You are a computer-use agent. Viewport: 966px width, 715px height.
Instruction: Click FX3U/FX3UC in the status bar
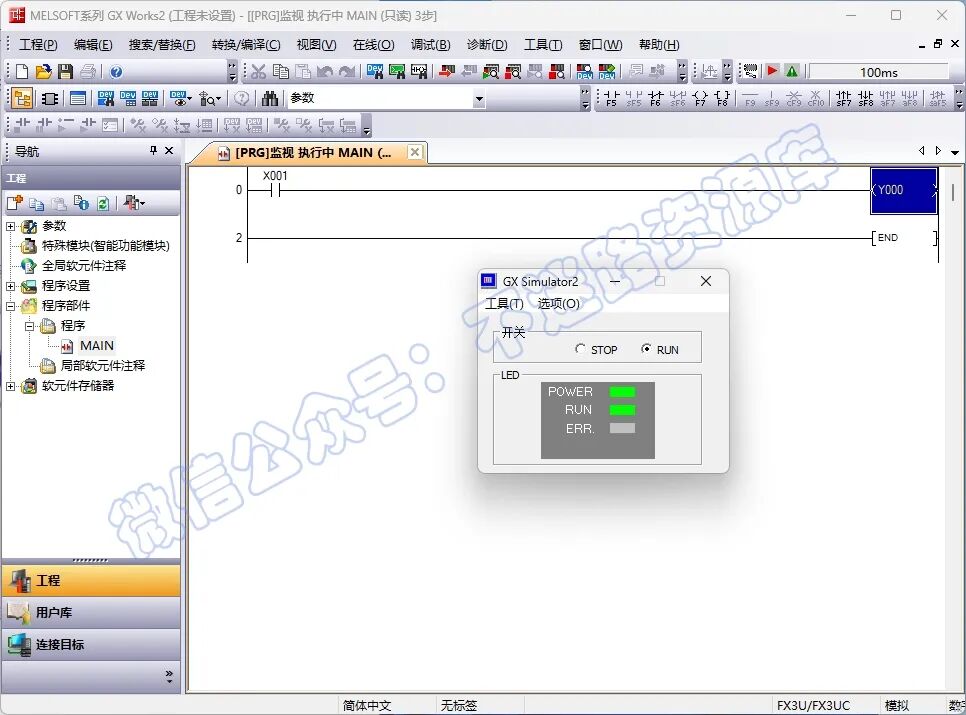[x=813, y=705]
